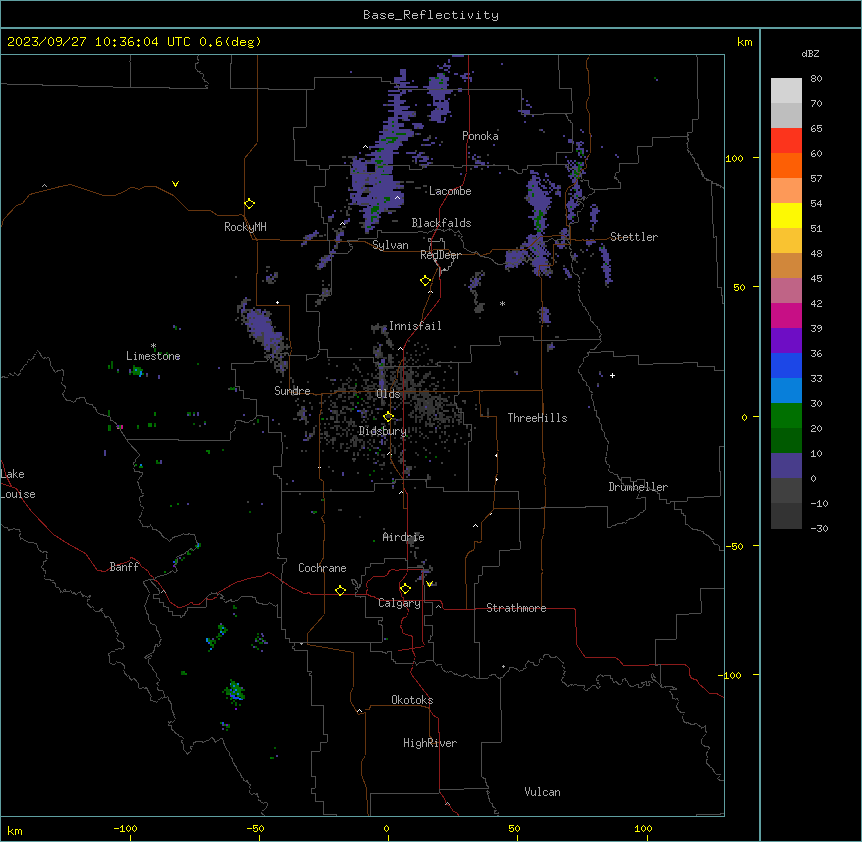Click the HighRiver label
Viewport: 862px width, 842px height.
tap(430, 743)
